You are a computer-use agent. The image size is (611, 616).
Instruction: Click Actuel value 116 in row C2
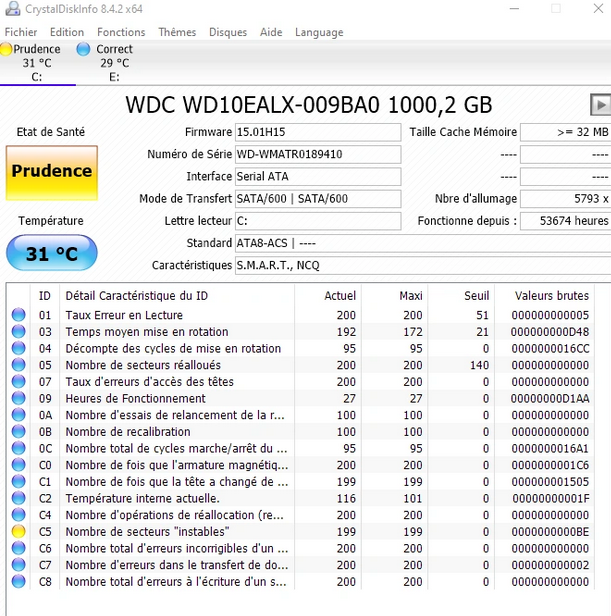(x=346, y=498)
